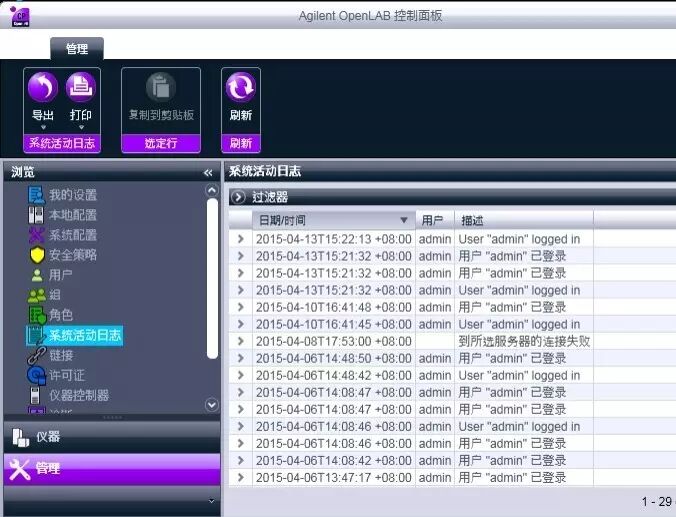
Task: Expand the row 2015-04-06T14:48:50
Action: (241, 358)
